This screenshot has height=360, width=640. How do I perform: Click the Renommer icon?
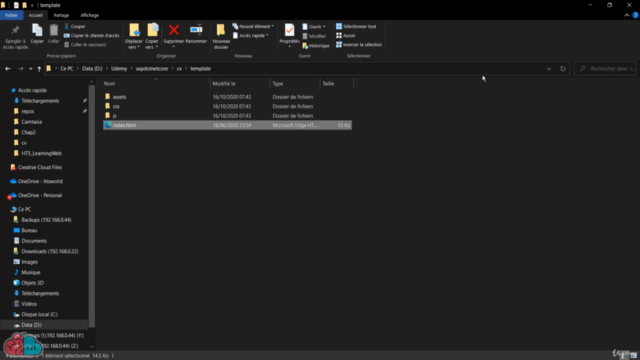point(196,30)
